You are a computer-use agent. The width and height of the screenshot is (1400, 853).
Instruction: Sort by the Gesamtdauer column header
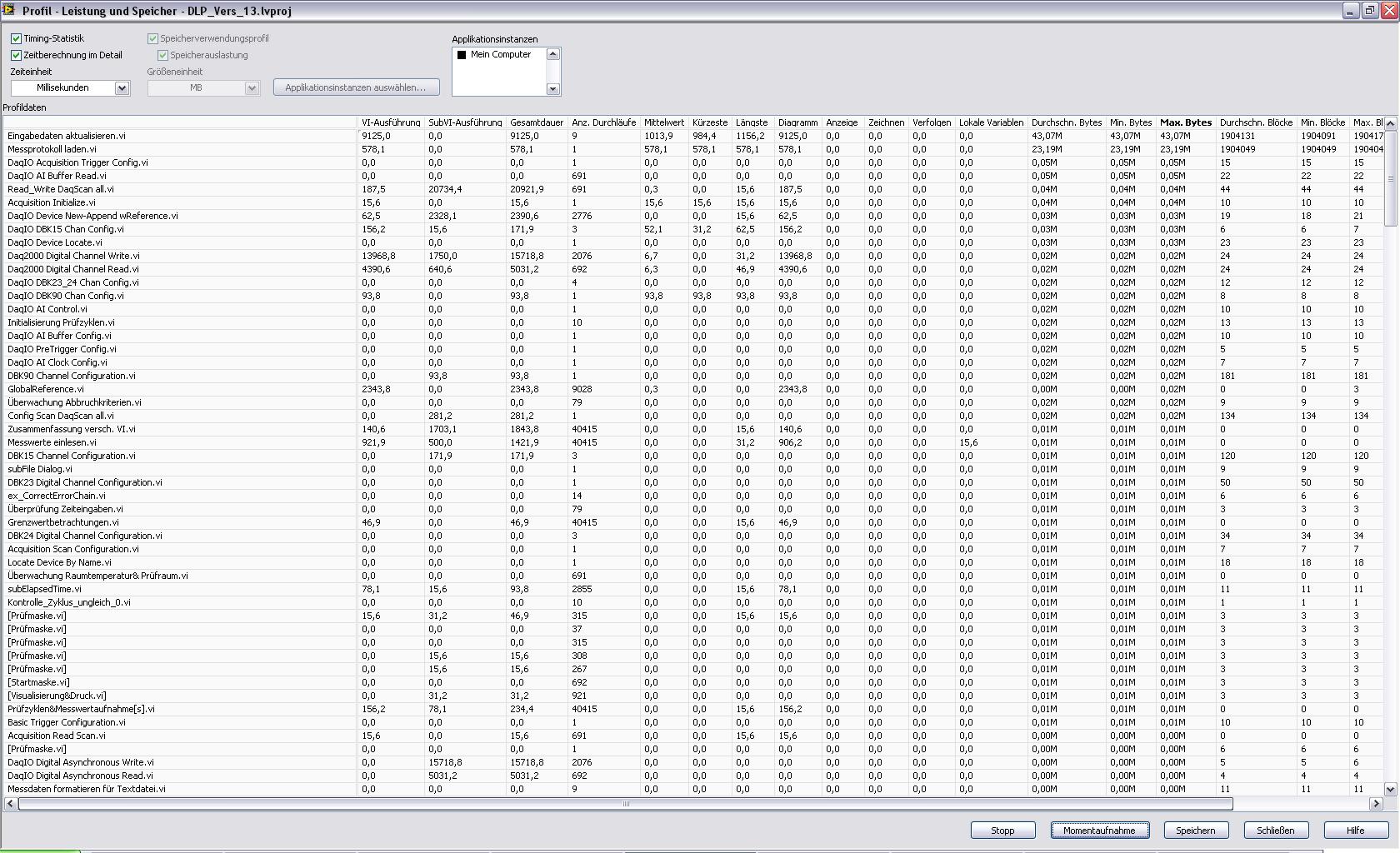coord(537,122)
